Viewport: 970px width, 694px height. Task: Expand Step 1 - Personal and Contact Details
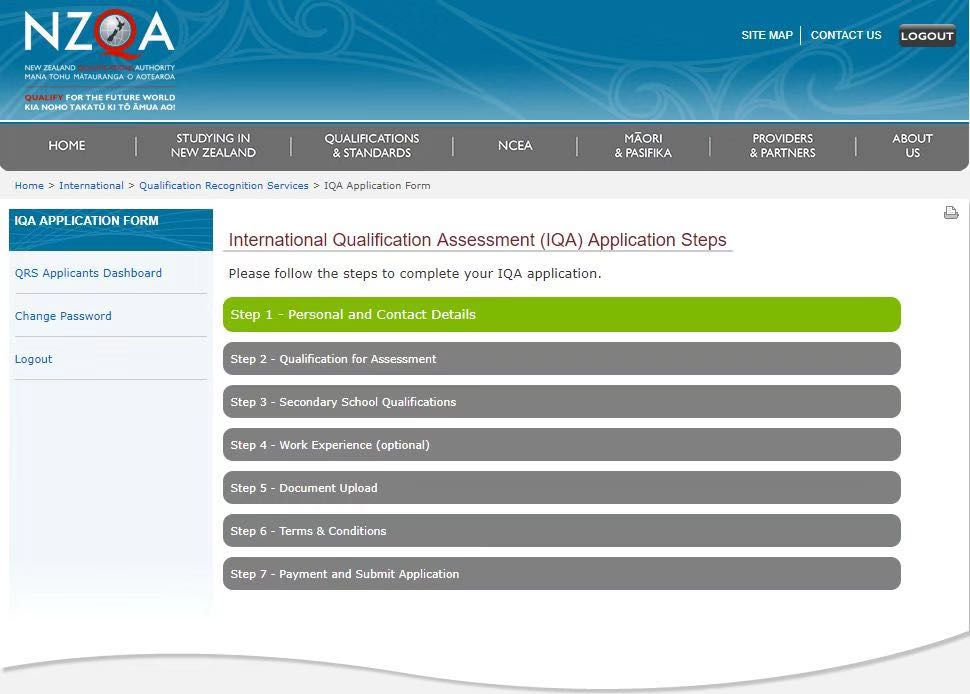point(561,314)
